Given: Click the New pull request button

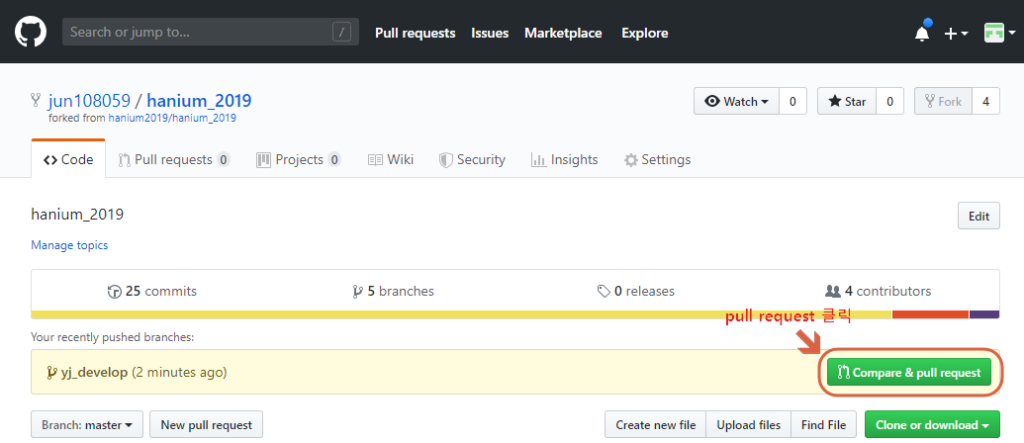Looking at the screenshot, I should 206,425.
